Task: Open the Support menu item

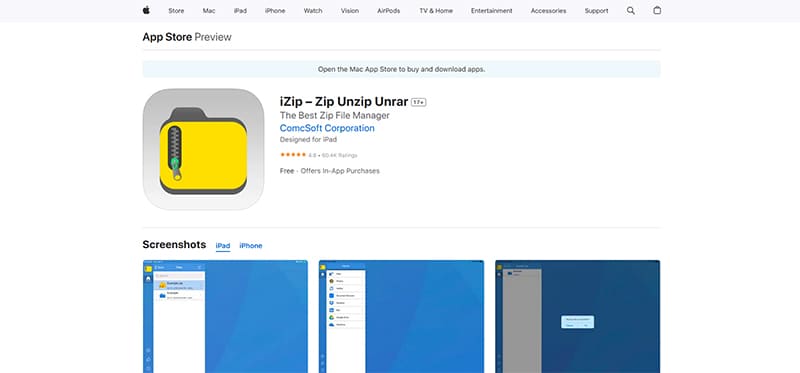Action: pos(596,11)
